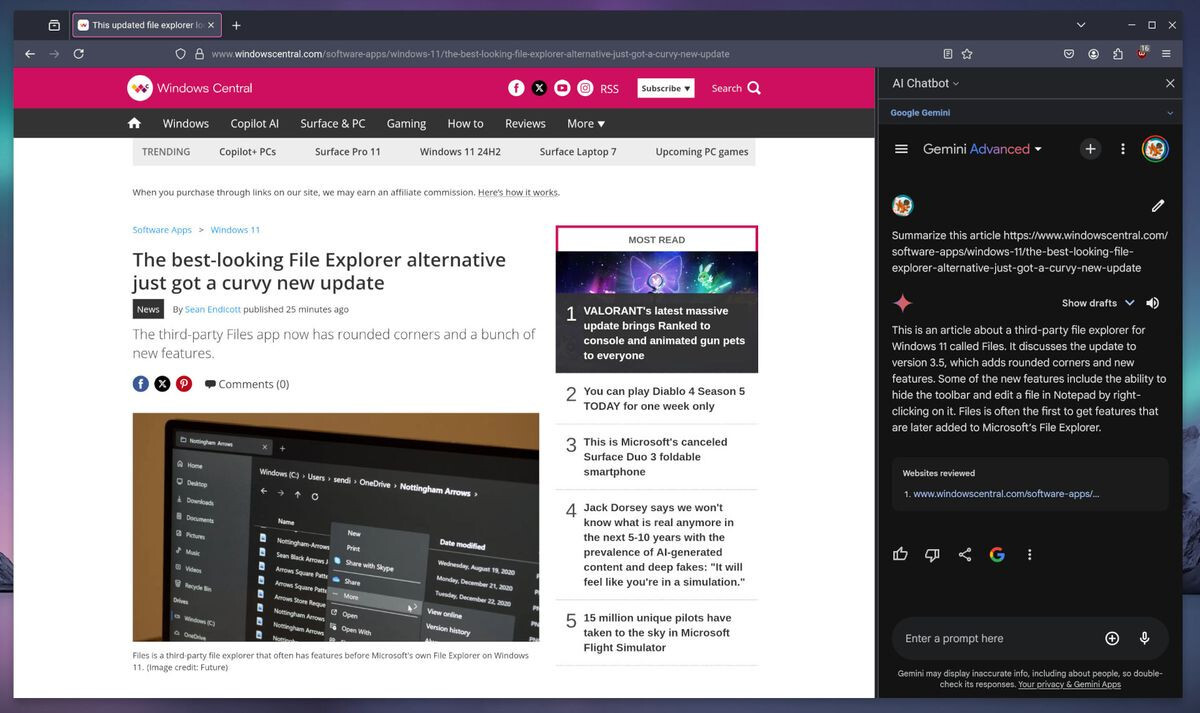The image size is (1200, 713).
Task: Edit the prompt using the pencil icon
Action: (1157, 205)
